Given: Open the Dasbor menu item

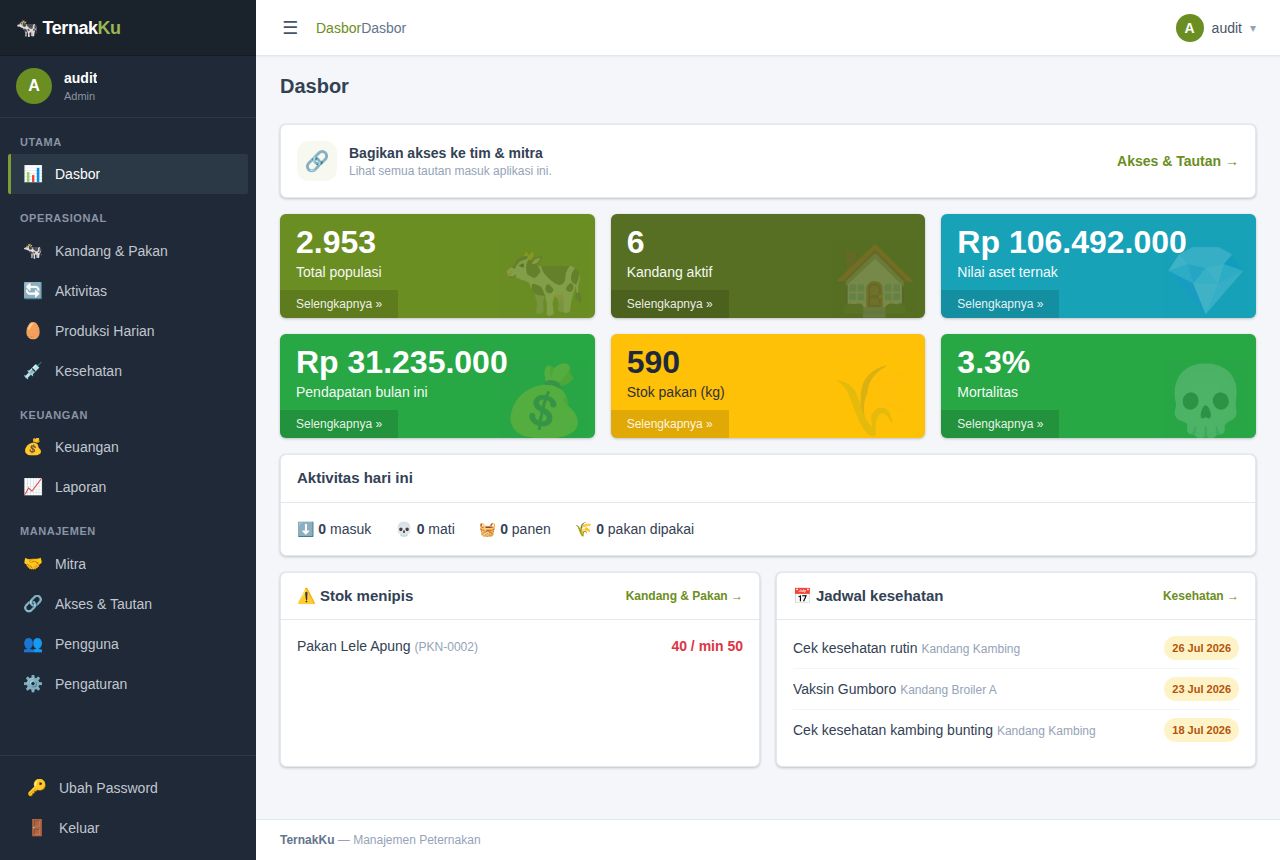Looking at the screenshot, I should [x=128, y=174].
